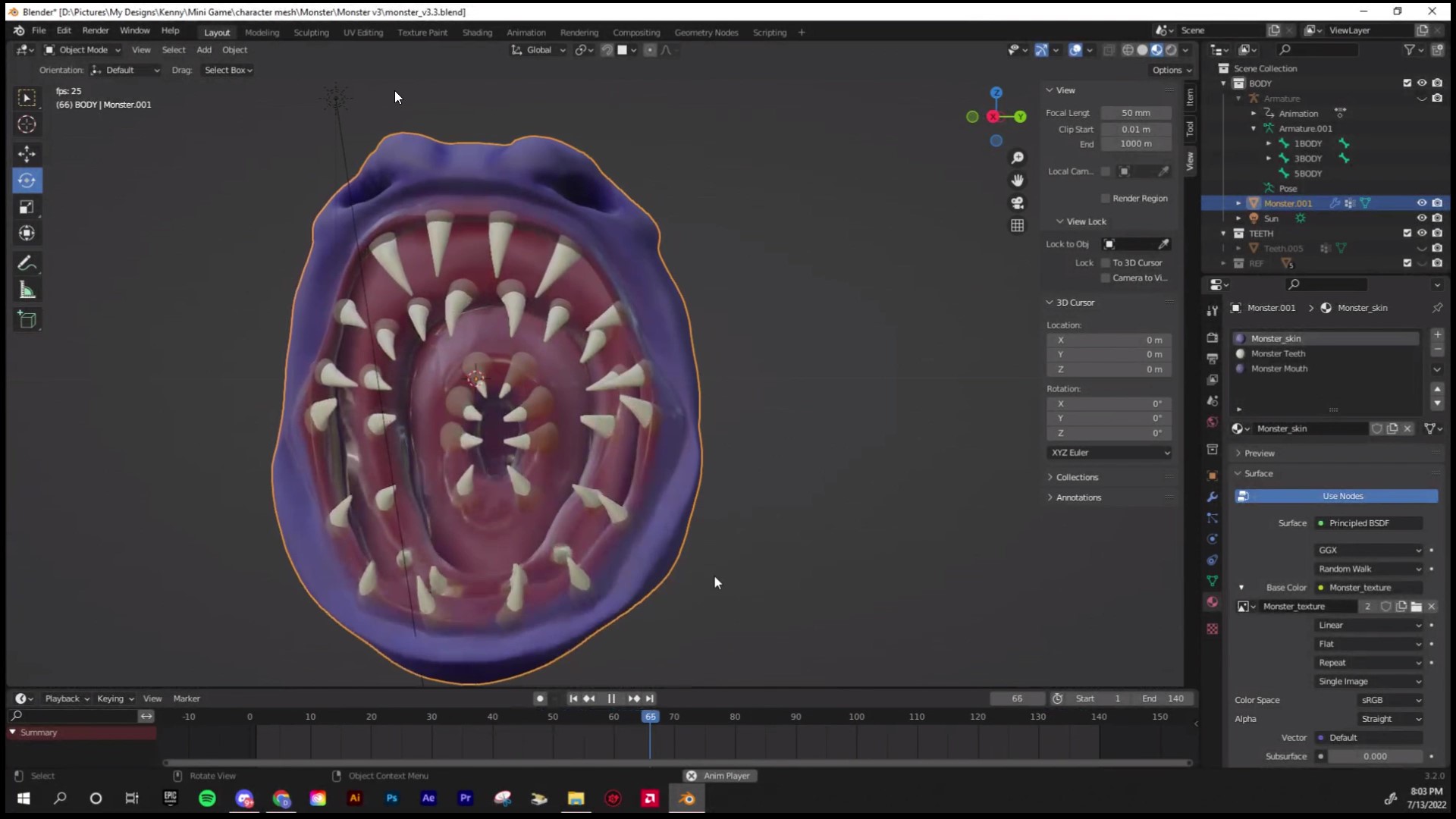Open Global transform orientation dropdown
This screenshot has width=1456, height=819.
pyautogui.click(x=538, y=50)
